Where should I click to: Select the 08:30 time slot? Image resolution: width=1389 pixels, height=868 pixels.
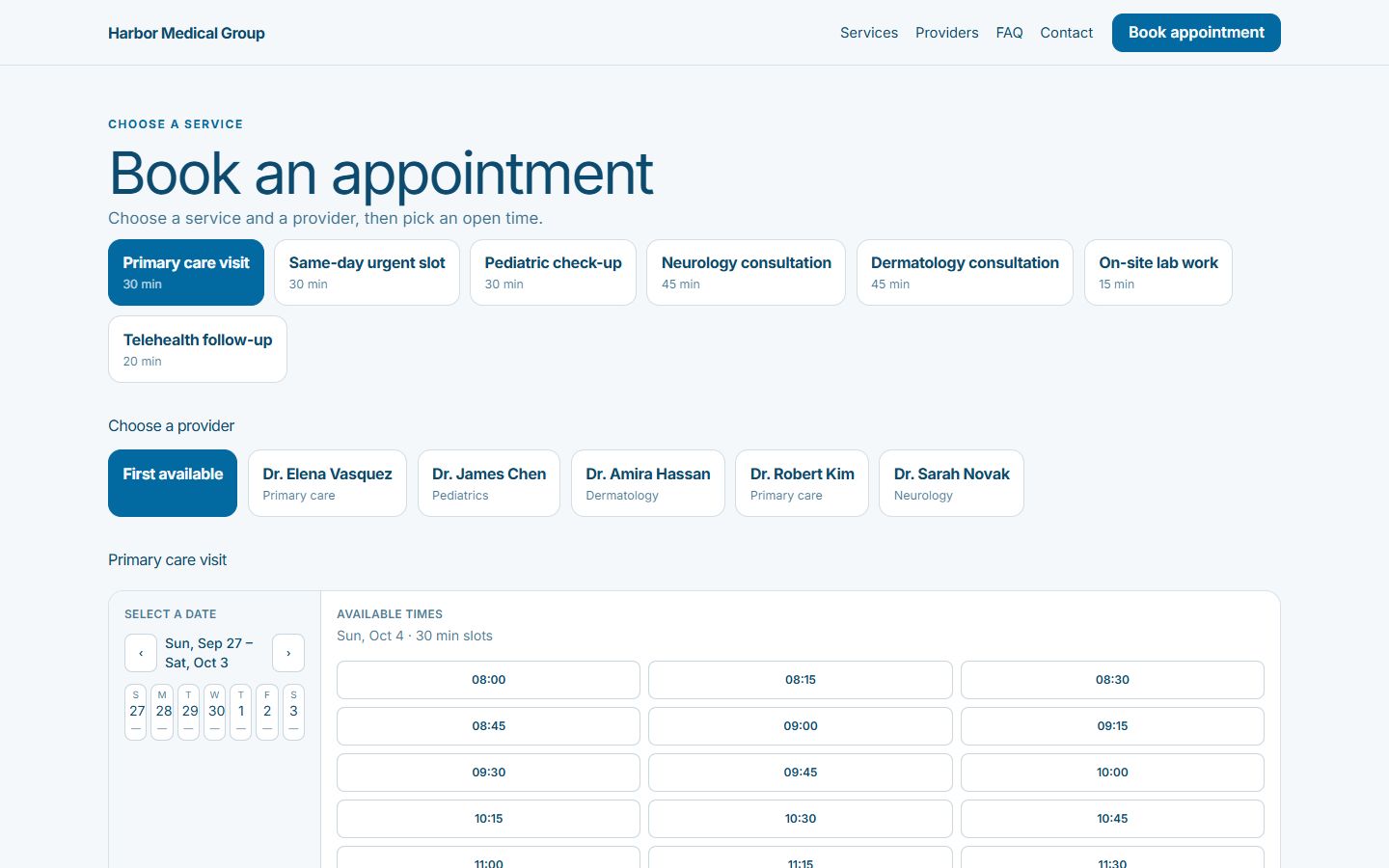[1112, 680]
